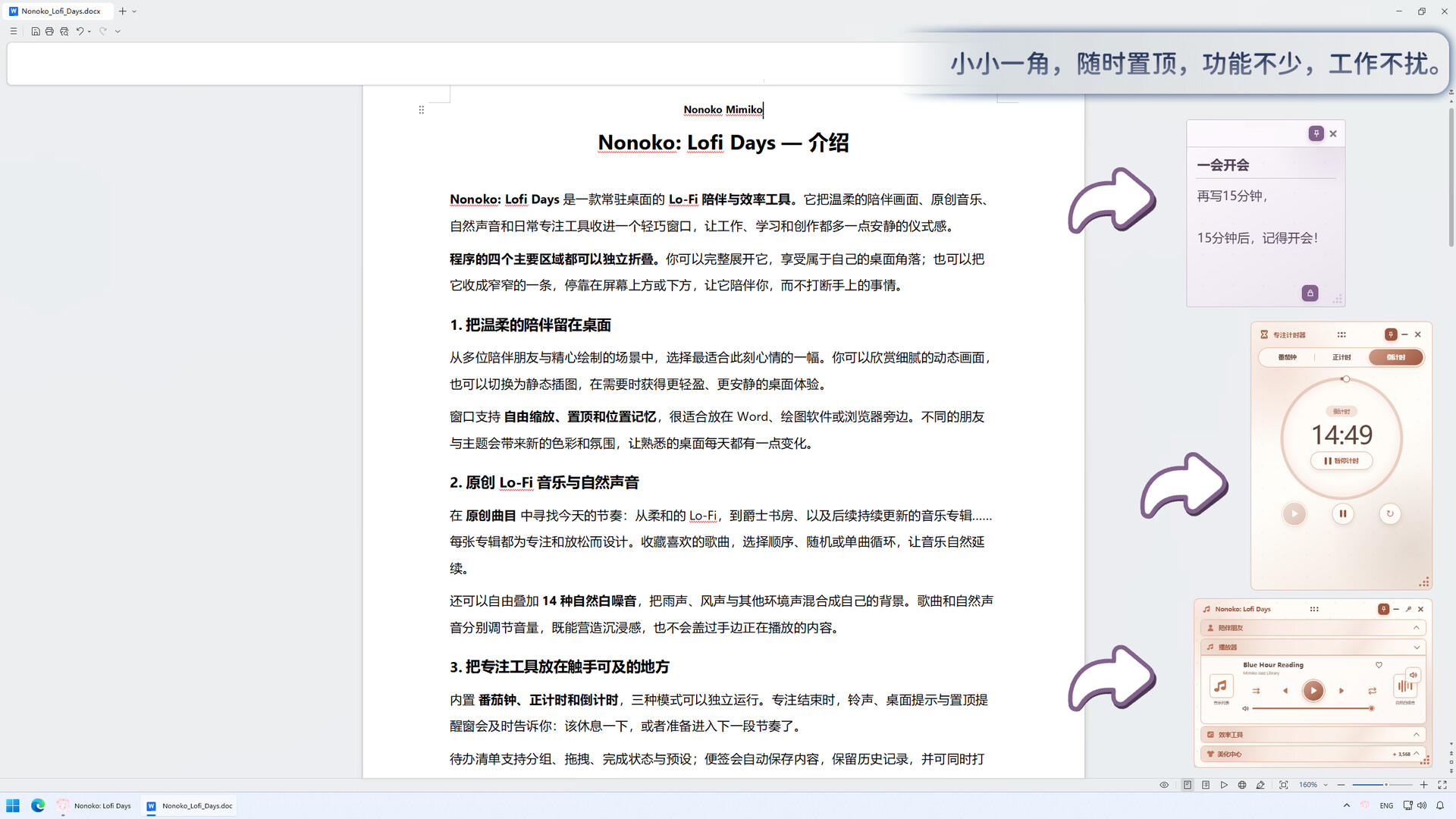The image size is (1456, 819).
Task: Toggle the pin on the sticky note
Action: (1316, 133)
